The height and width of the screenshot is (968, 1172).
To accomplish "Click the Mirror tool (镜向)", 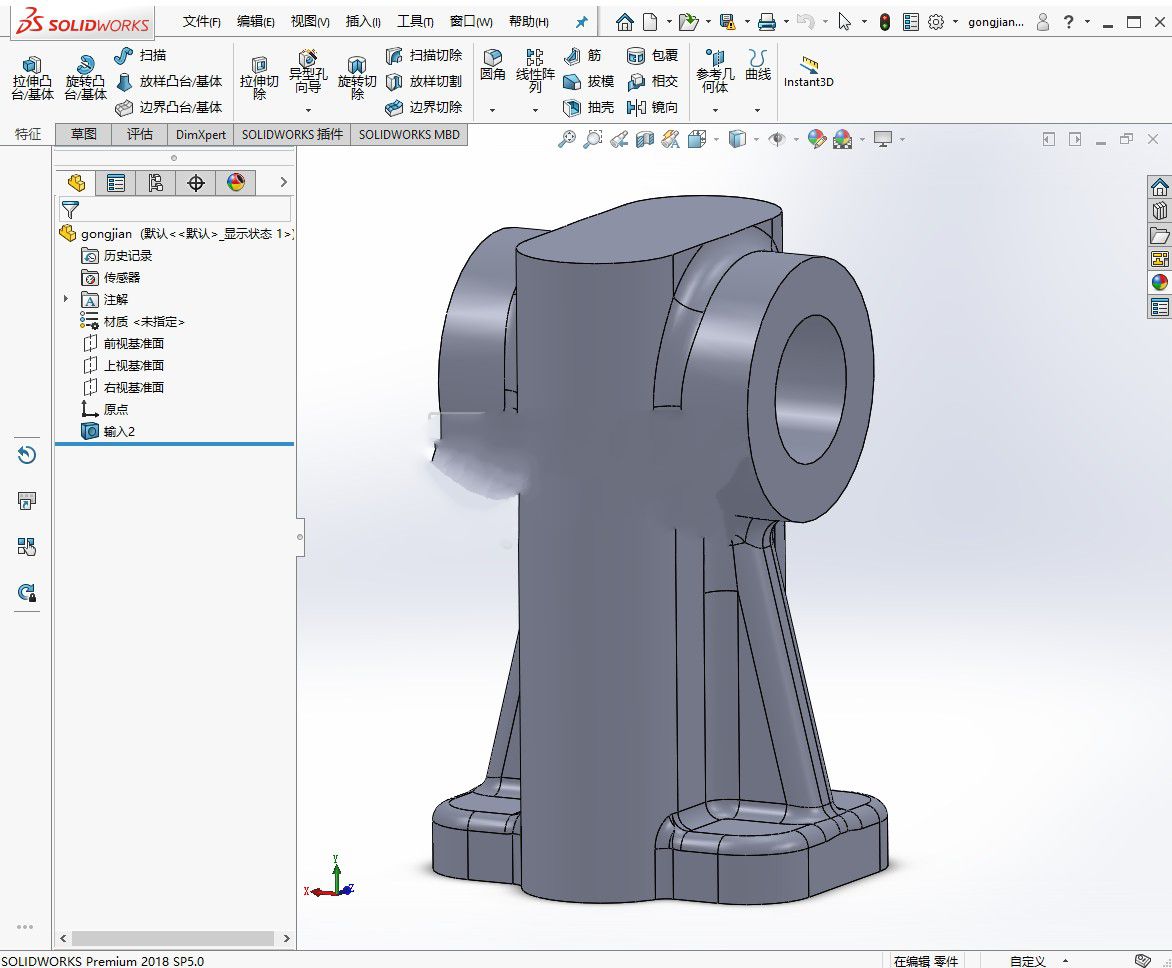I will (653, 108).
